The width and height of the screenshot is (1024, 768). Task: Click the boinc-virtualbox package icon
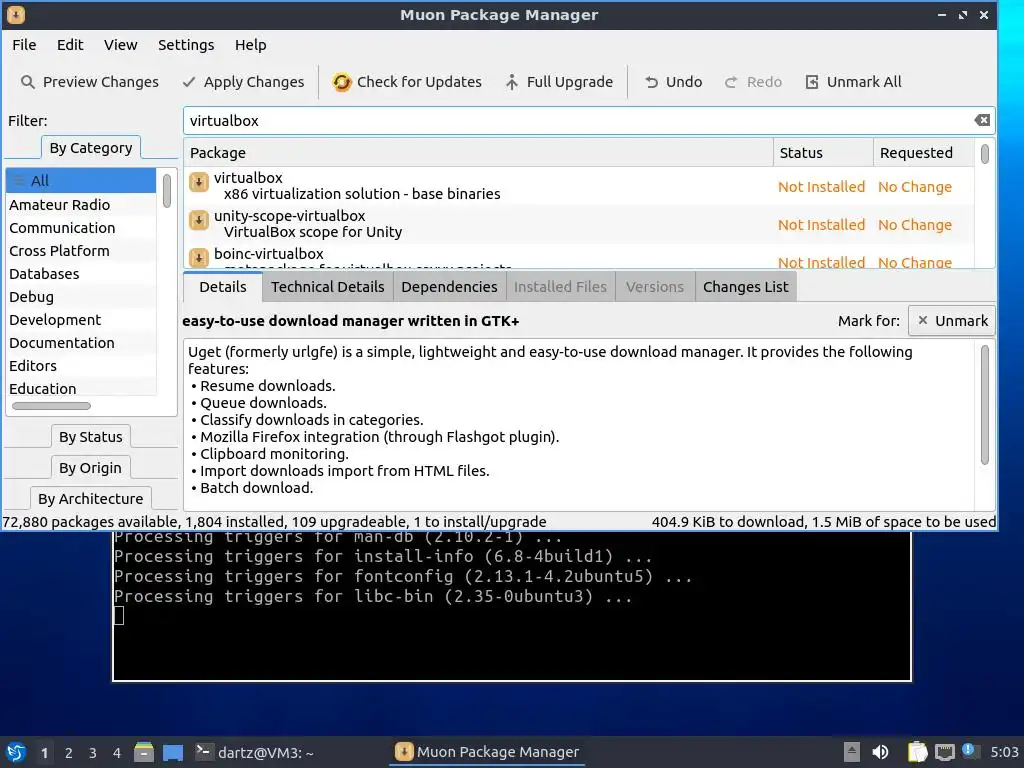pos(199,257)
